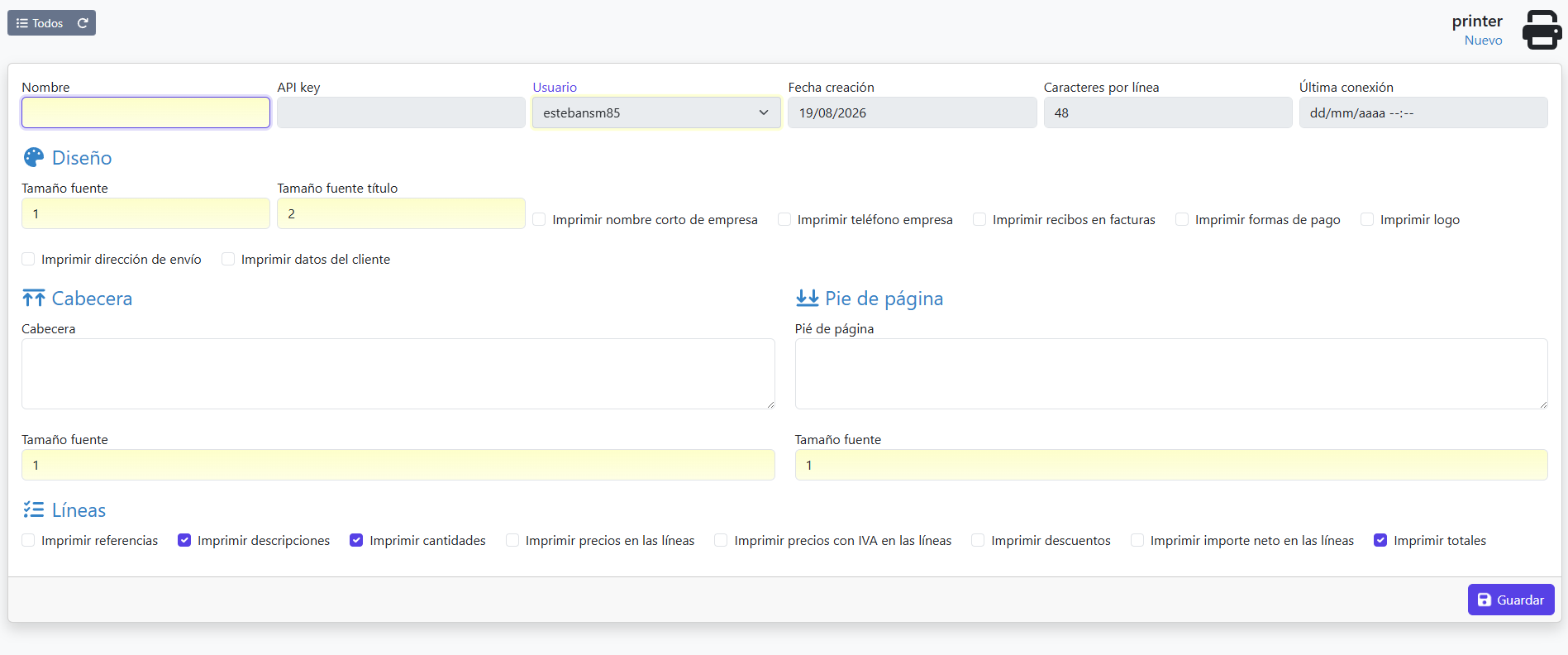1568x655 pixels.
Task: Save the printer with Guardar
Action: point(1511,600)
